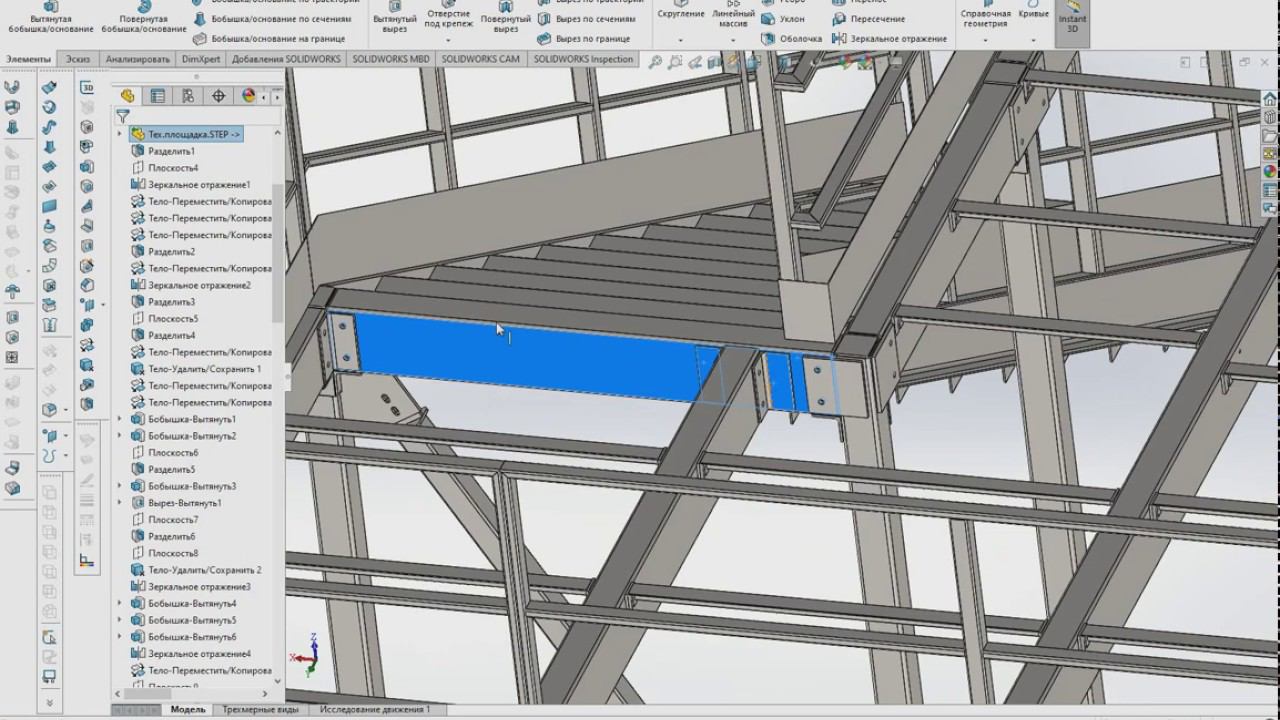Click Зеркальное отражение in ribbon
1280x720 pixels.
(889, 39)
